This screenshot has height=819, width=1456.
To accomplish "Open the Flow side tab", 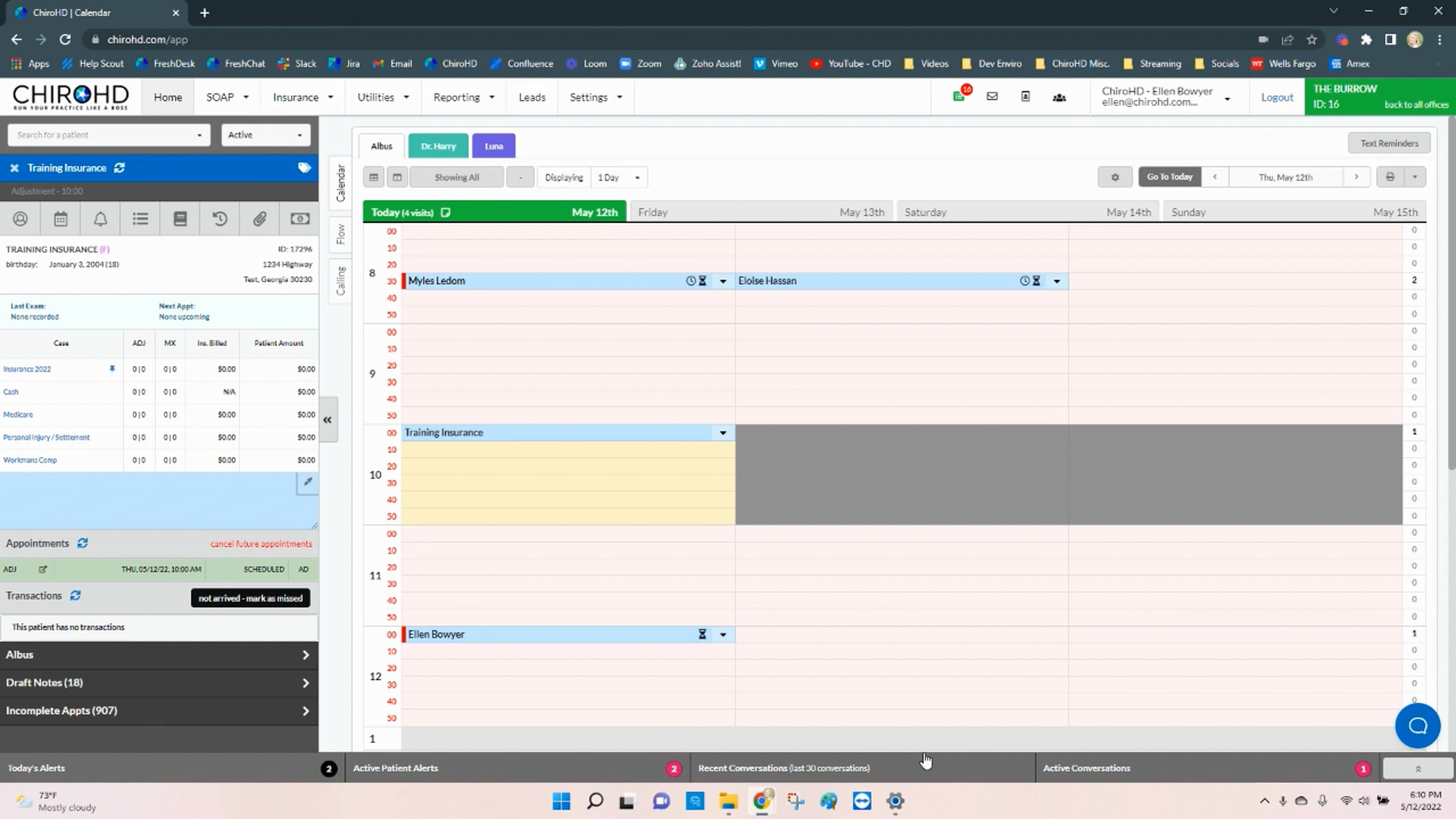I will click(x=340, y=234).
